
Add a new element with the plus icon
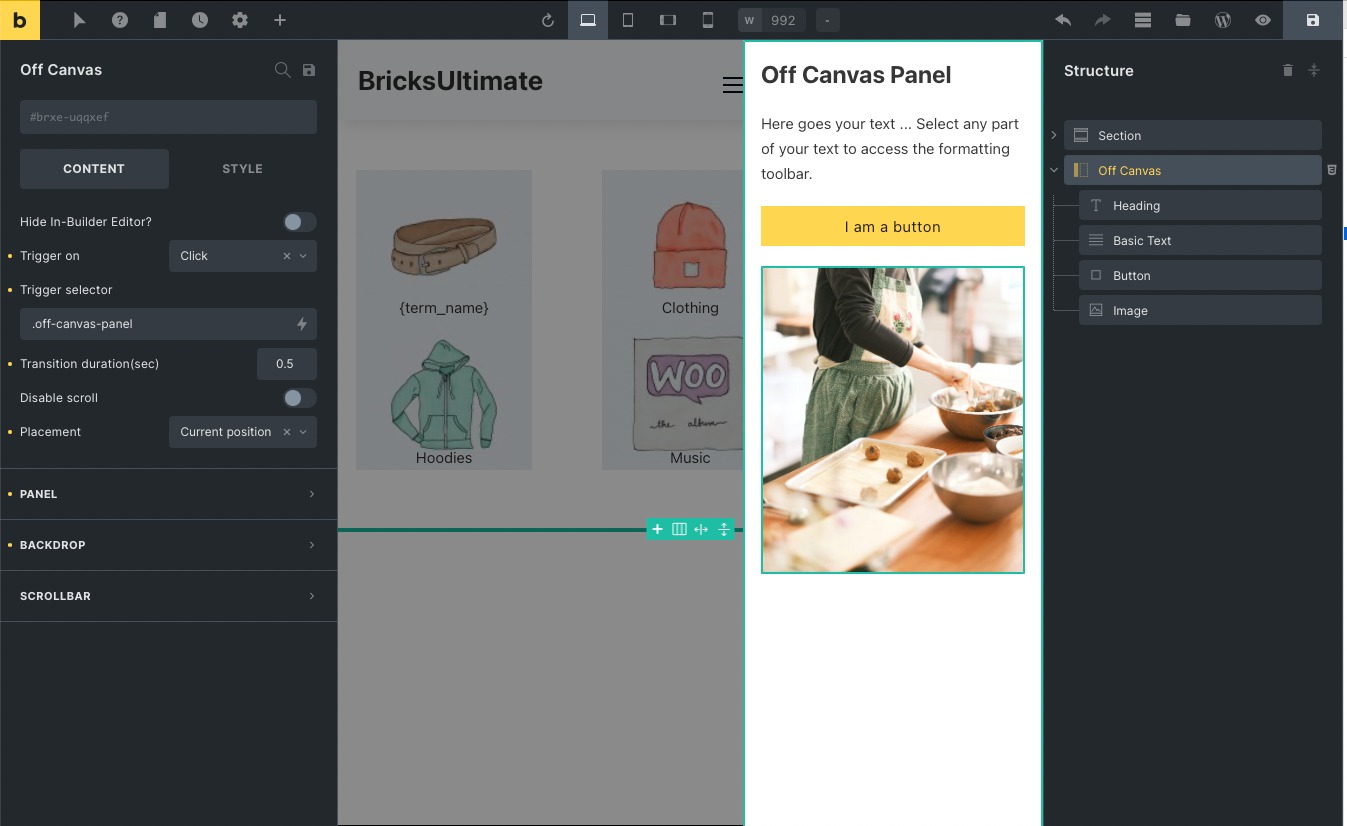pos(280,19)
